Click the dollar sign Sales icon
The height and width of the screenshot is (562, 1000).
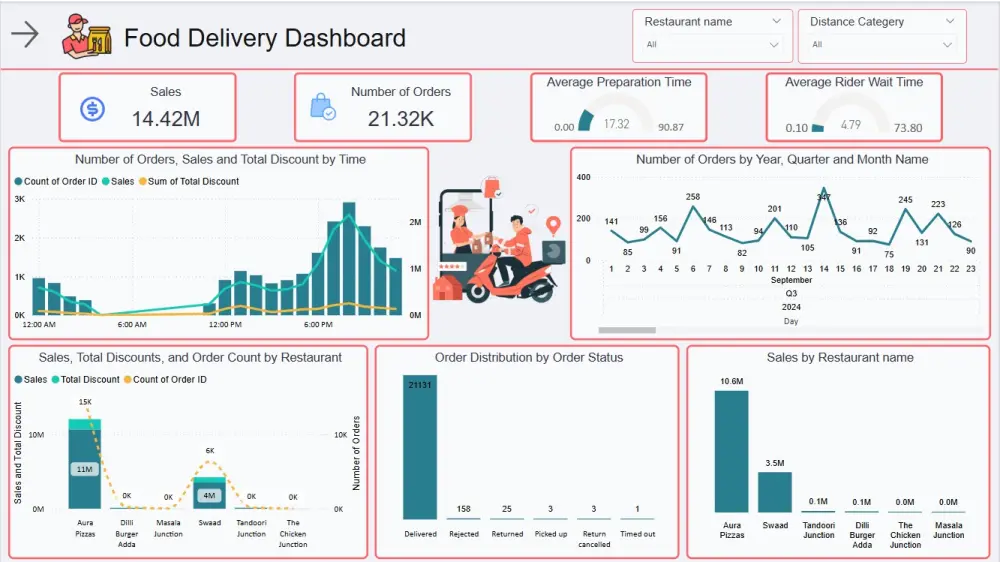point(92,109)
